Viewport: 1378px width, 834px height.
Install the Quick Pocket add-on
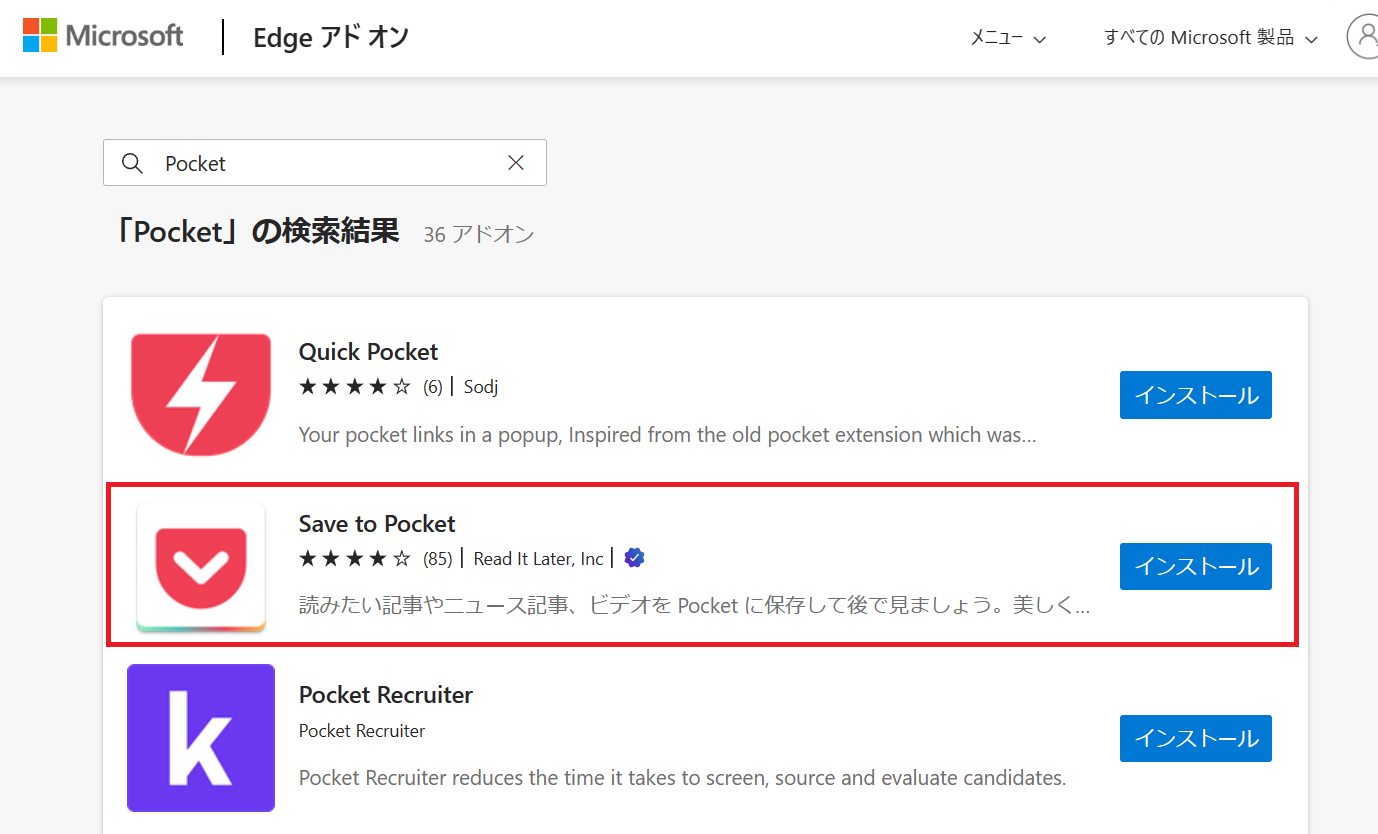click(1195, 395)
